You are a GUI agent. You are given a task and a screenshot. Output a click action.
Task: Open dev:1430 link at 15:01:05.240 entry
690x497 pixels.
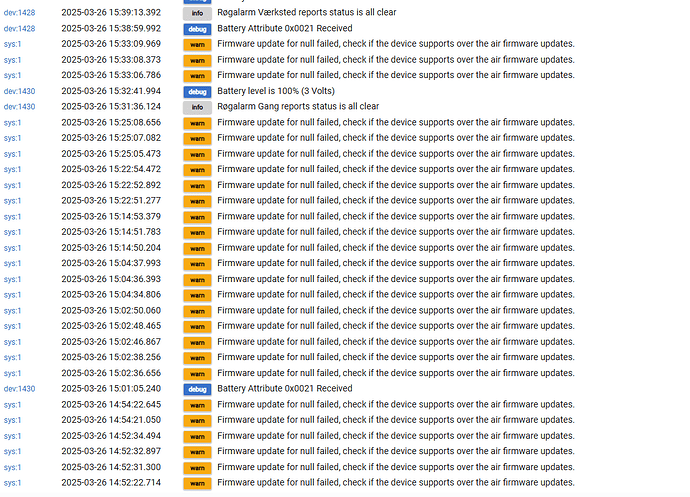[x=19, y=389]
